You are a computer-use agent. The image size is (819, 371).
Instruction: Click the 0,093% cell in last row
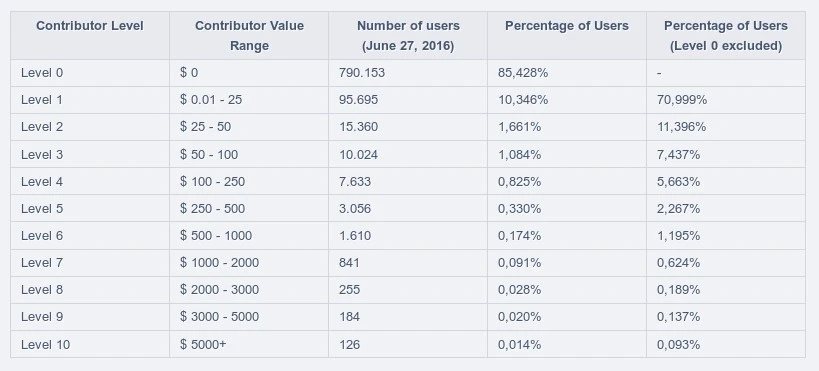point(678,344)
